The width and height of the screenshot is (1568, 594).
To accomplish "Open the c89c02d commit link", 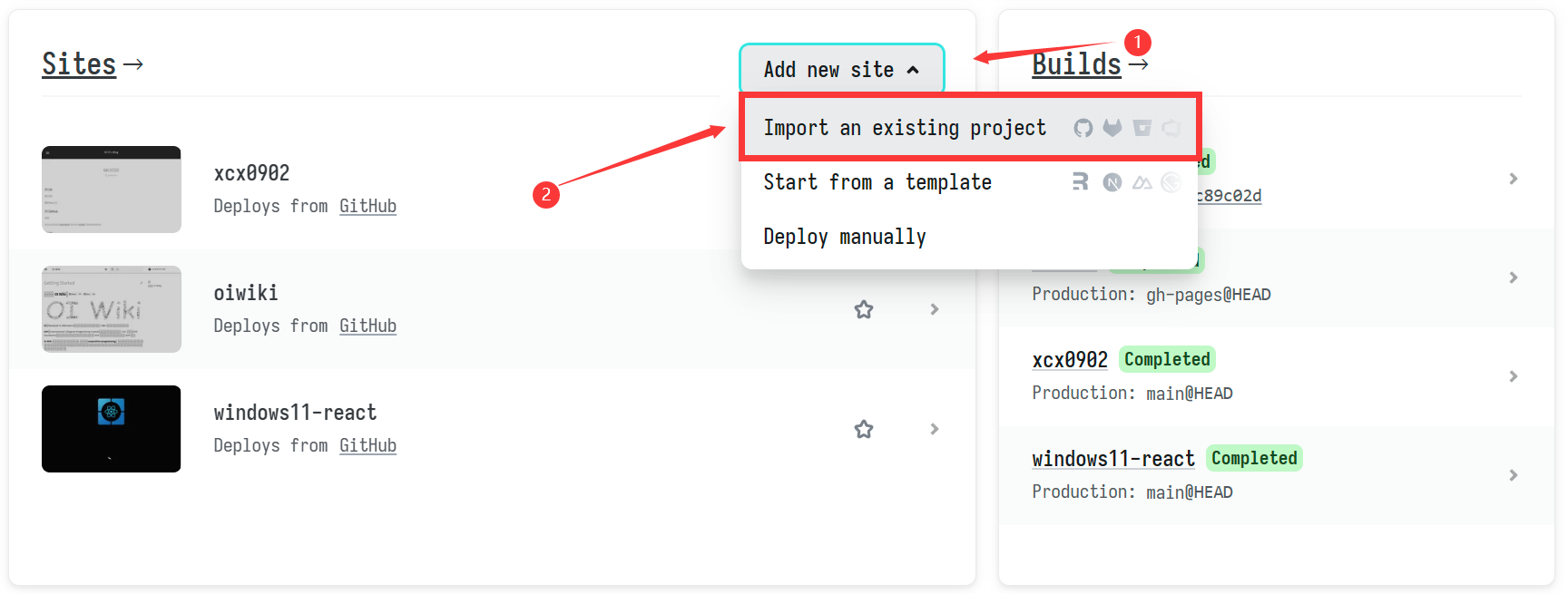I will pos(1230,196).
